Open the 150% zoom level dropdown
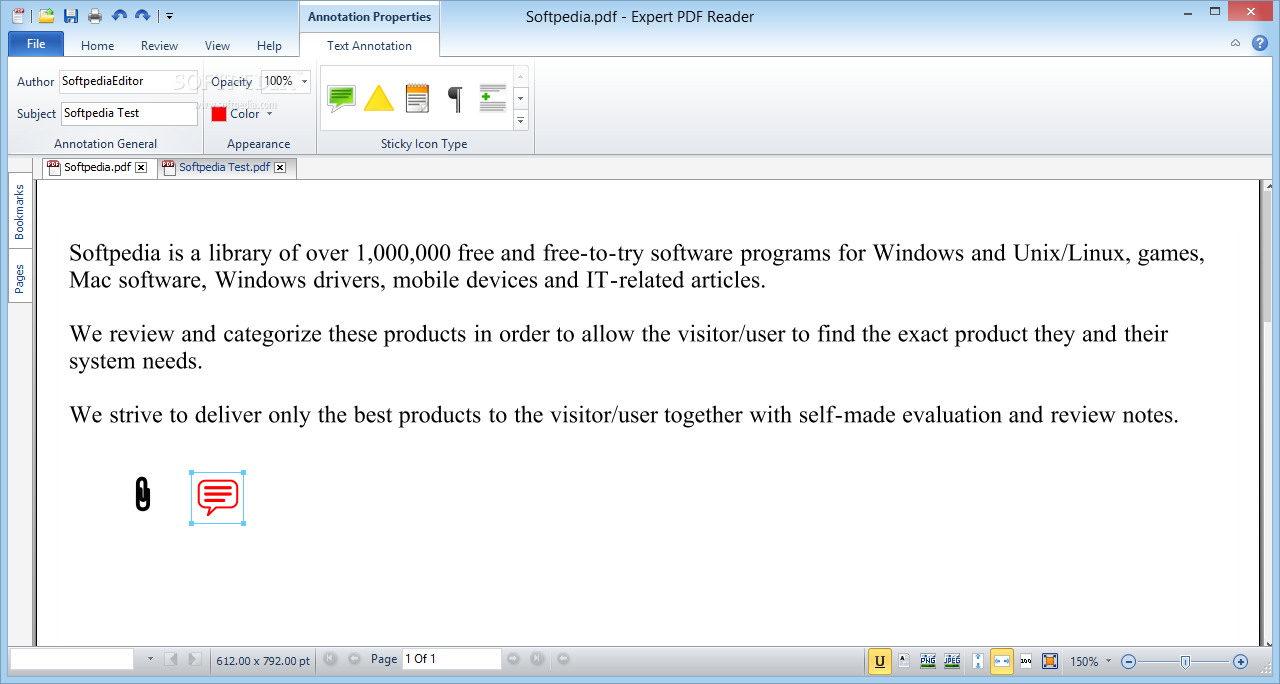Viewport: 1280px width, 684px height. tap(1108, 661)
